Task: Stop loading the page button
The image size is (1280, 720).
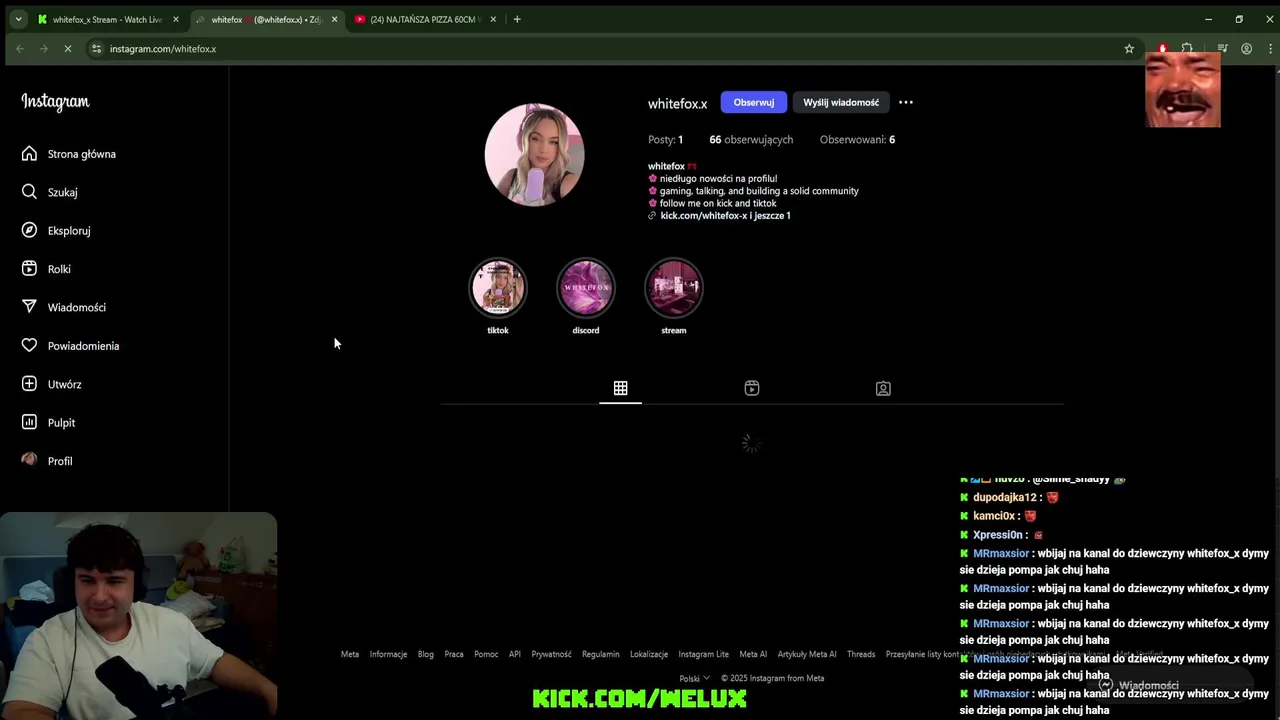Action: click(68, 48)
